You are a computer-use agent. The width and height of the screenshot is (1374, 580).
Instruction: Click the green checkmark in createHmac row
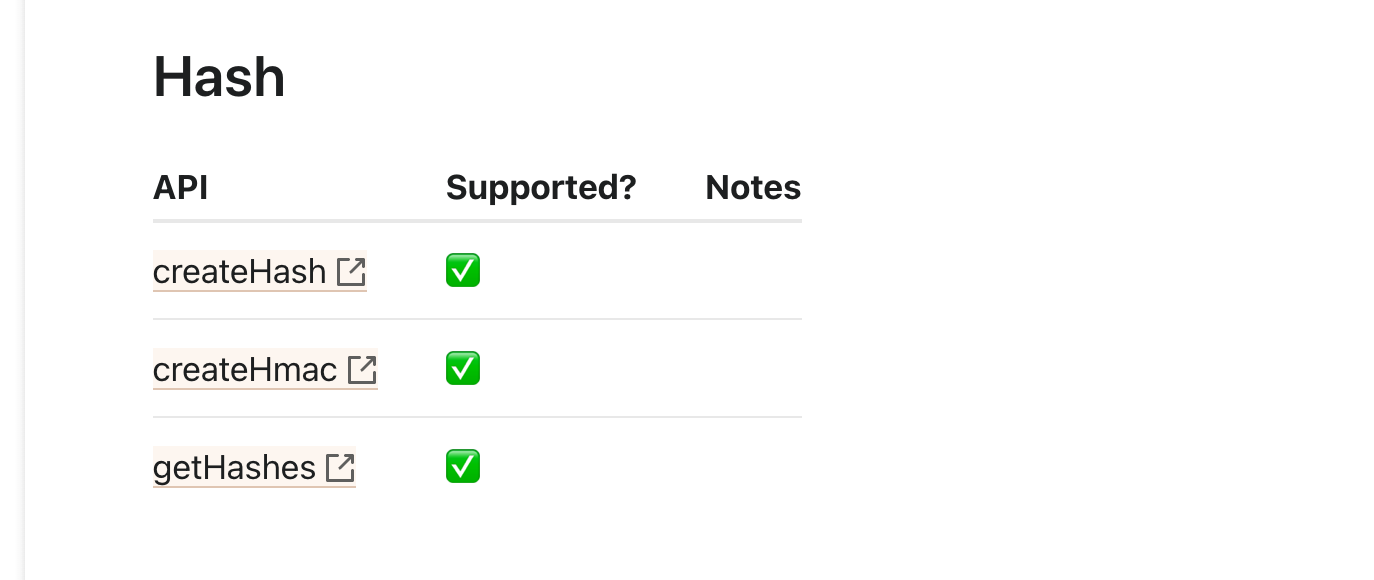click(463, 368)
